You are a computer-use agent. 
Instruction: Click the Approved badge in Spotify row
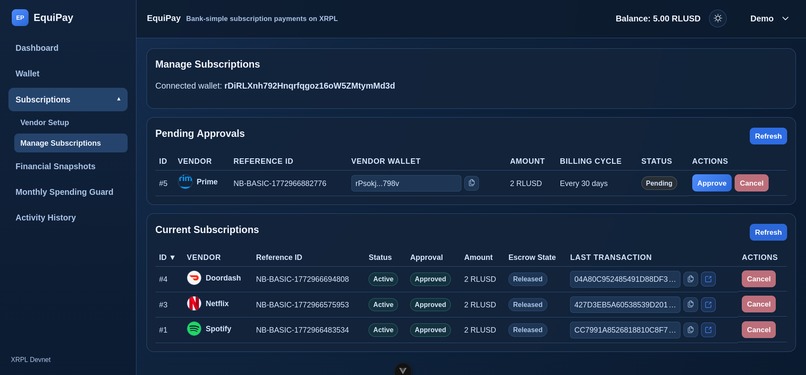(430, 330)
